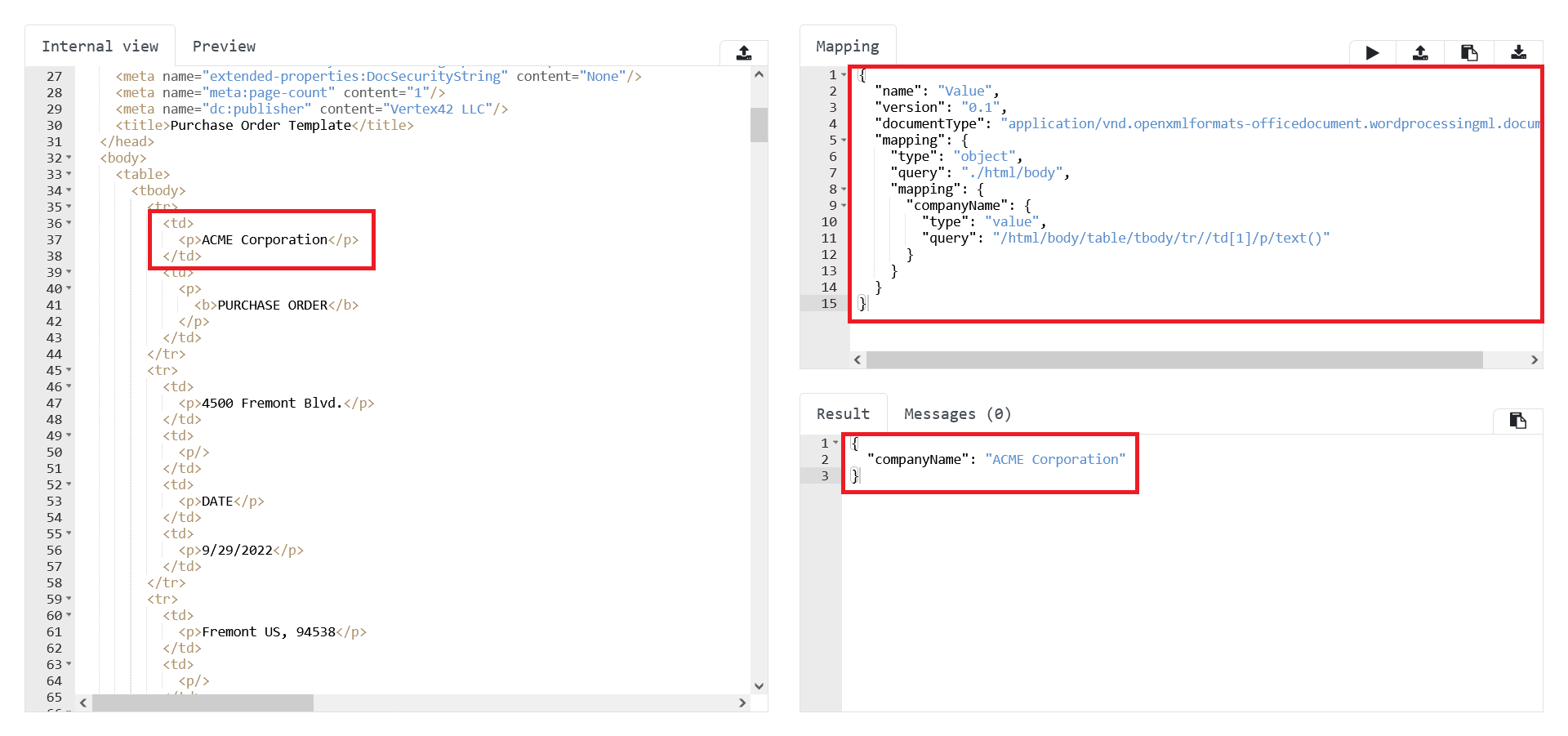Fold the td element at line 39
Viewport: 1568px width, 736px height.
[x=69, y=272]
